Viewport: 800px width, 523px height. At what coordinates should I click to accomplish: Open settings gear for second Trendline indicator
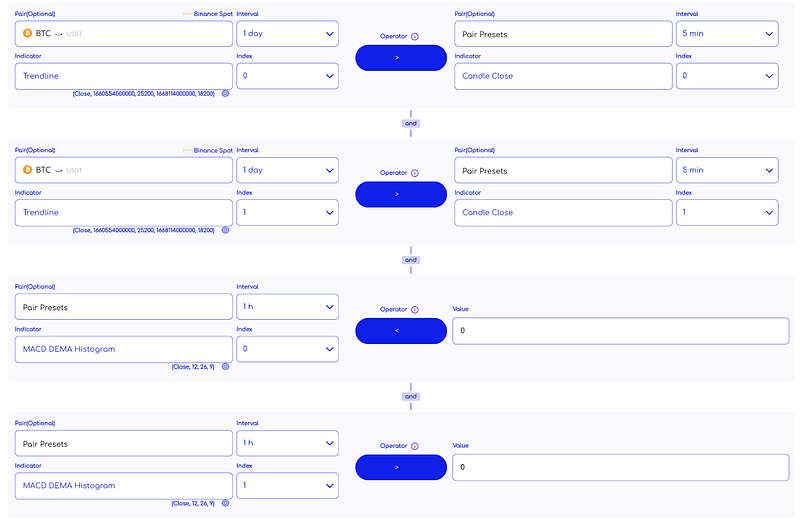(x=225, y=230)
